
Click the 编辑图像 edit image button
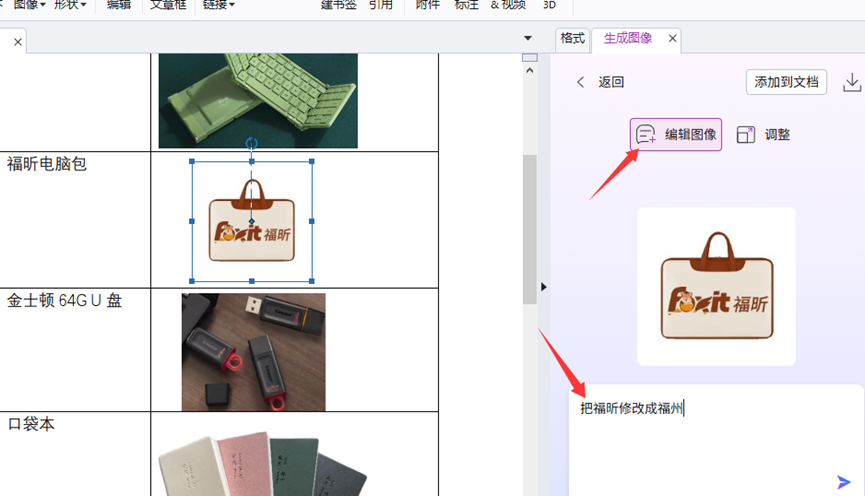point(676,135)
